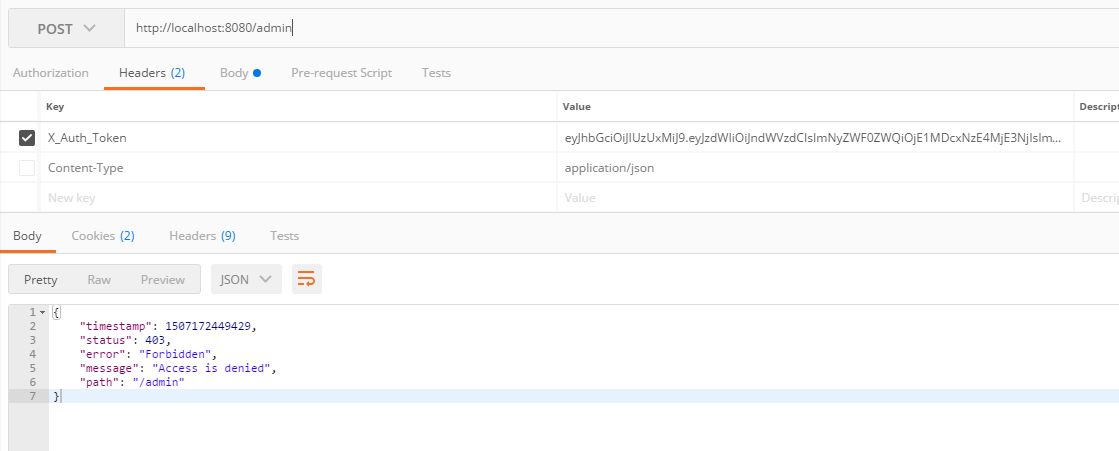Screen dimensions: 1119x451
Task: Open the response Tests tab
Action: [284, 236]
